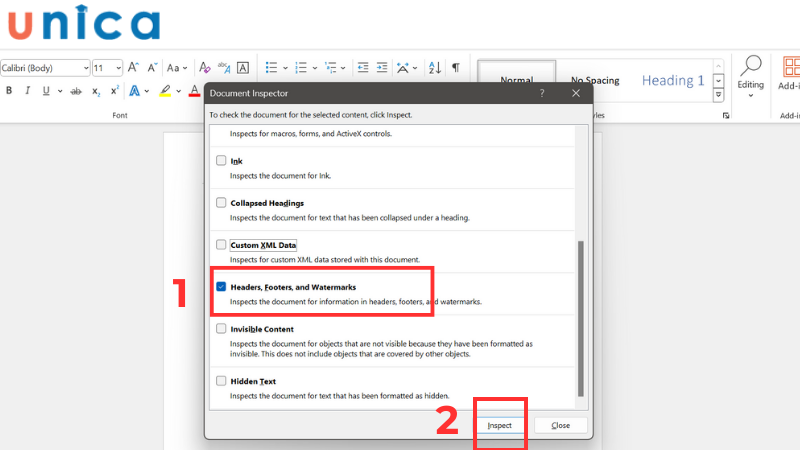Apply the Heading 1 style

tap(672, 80)
